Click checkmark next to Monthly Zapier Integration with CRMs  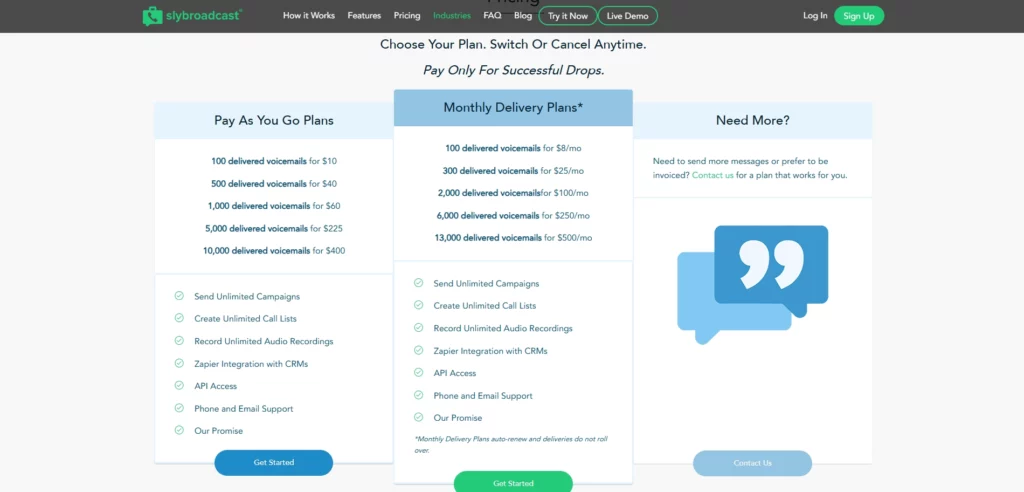[x=419, y=350]
